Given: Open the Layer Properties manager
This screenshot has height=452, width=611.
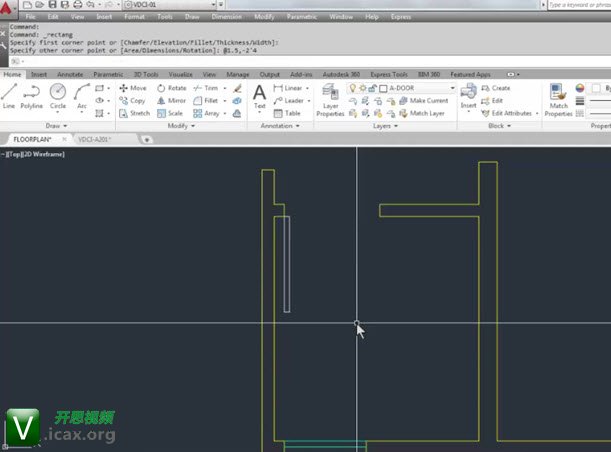Looking at the screenshot, I should pyautogui.click(x=330, y=99).
